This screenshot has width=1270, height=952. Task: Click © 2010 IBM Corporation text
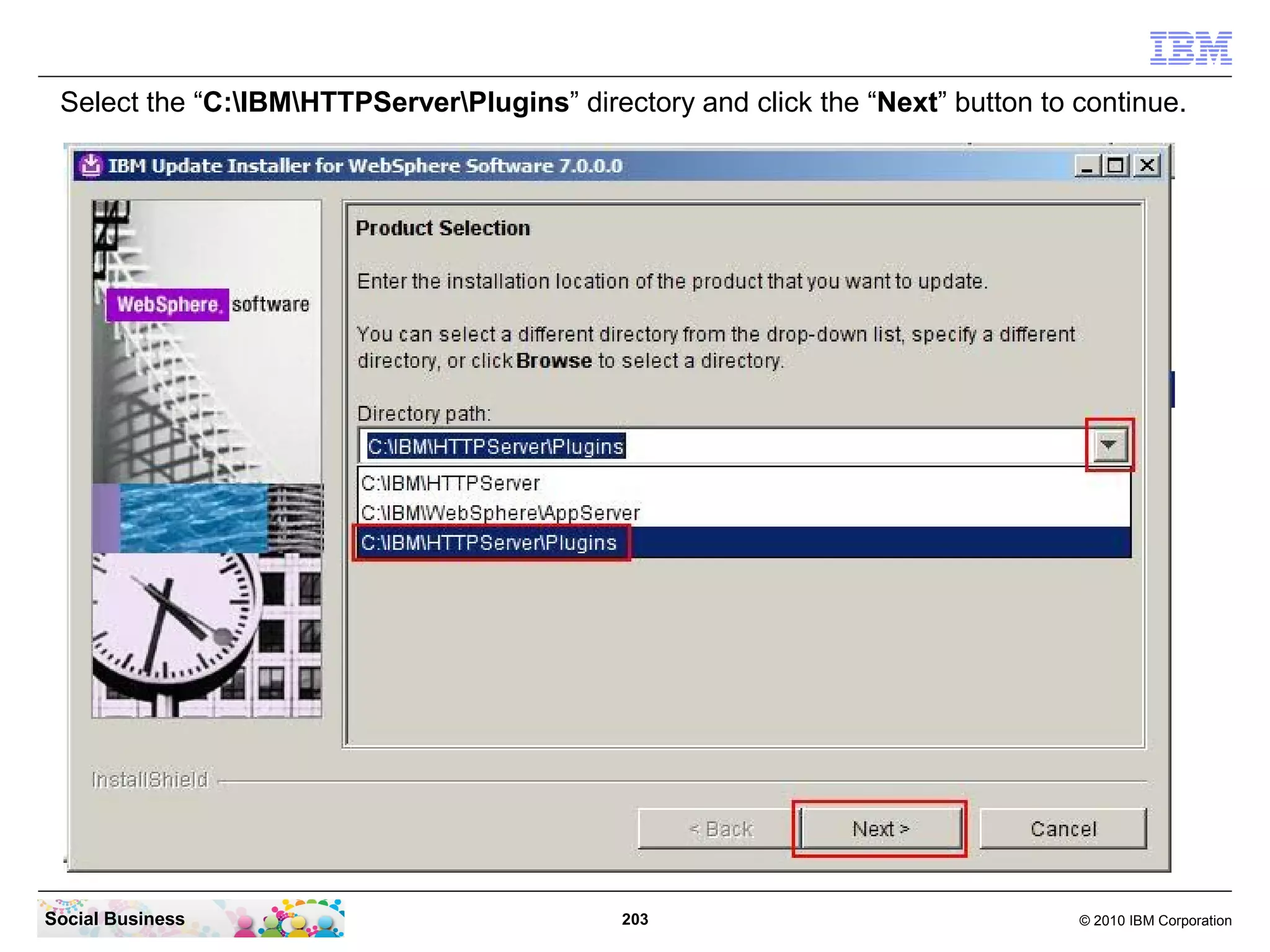point(1155,920)
